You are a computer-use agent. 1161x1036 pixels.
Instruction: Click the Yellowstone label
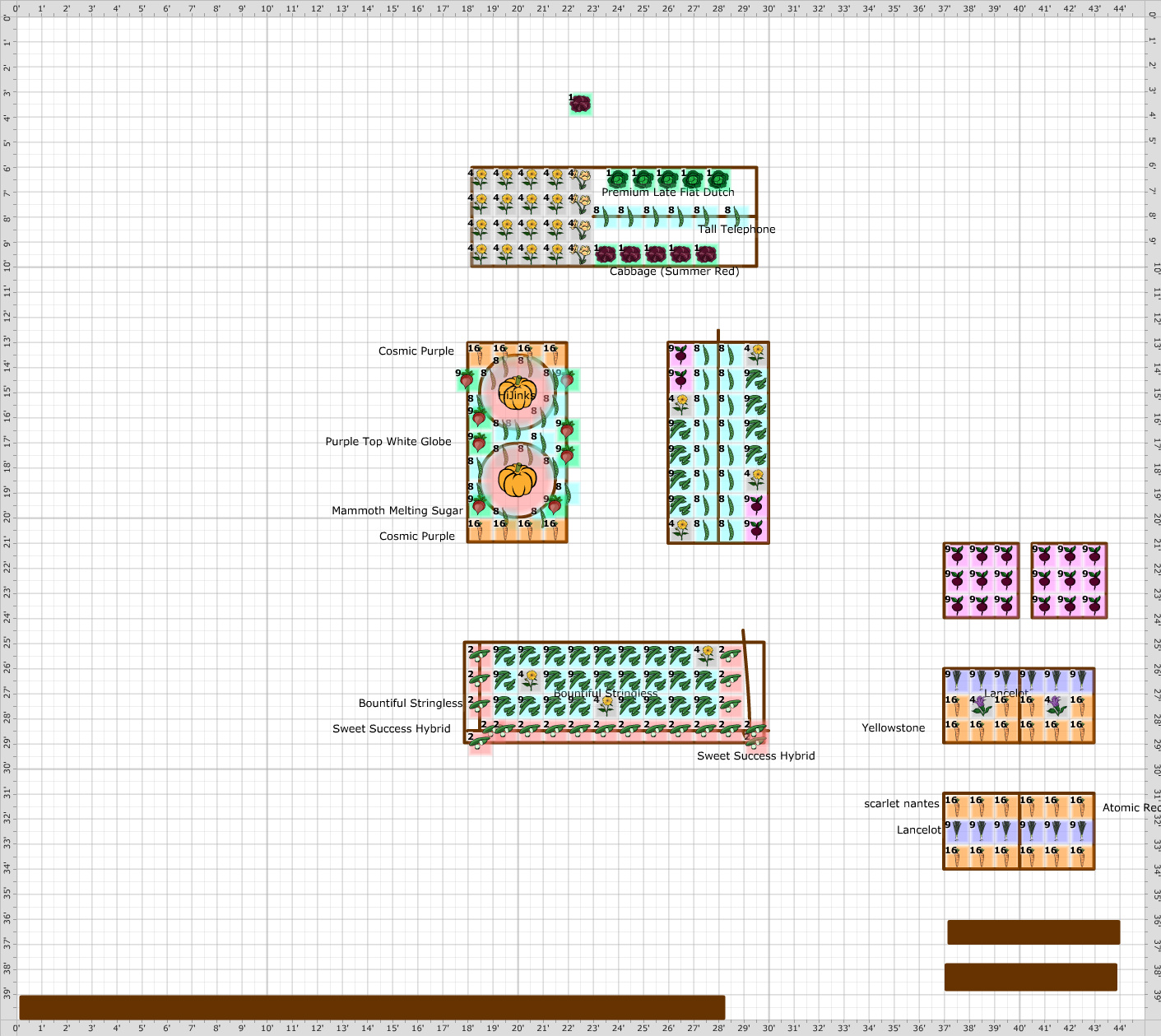coord(894,728)
